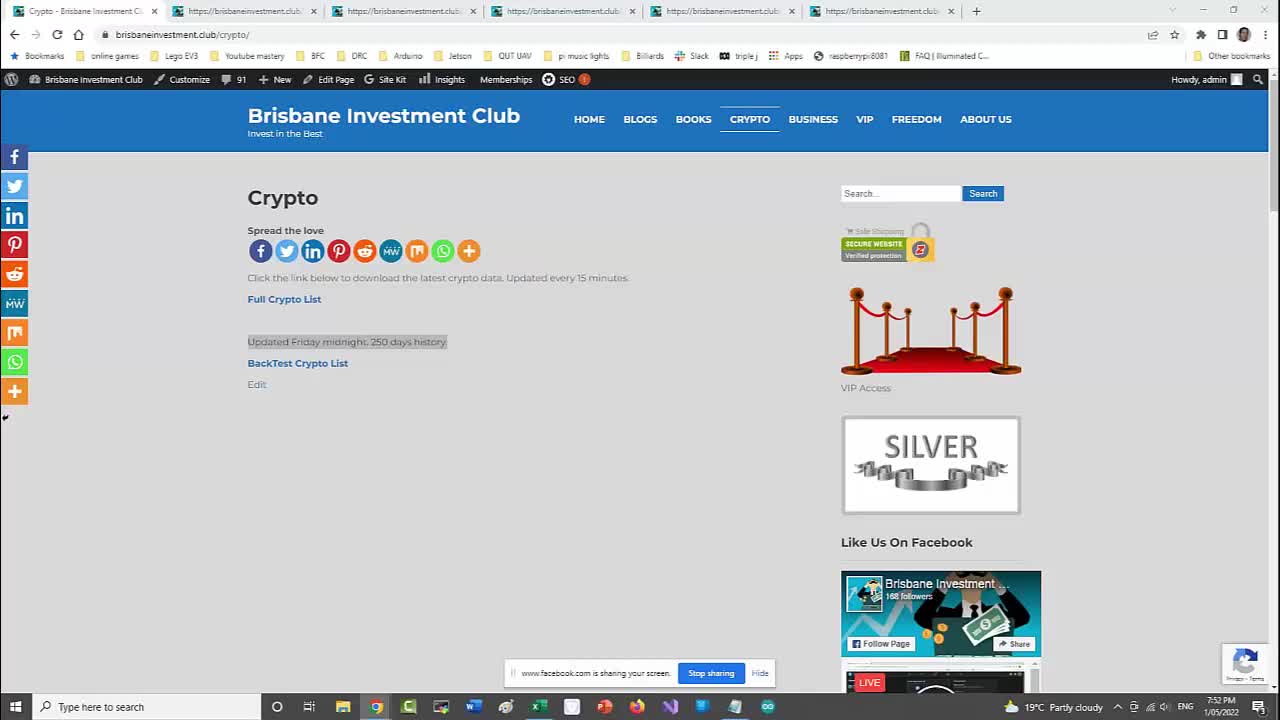Viewport: 1280px width, 720px height.
Task: Open more share options under Spread the love
Action: [468, 251]
